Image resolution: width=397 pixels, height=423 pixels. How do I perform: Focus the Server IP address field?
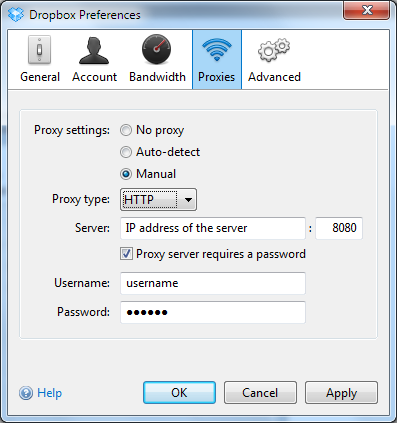coord(213,228)
